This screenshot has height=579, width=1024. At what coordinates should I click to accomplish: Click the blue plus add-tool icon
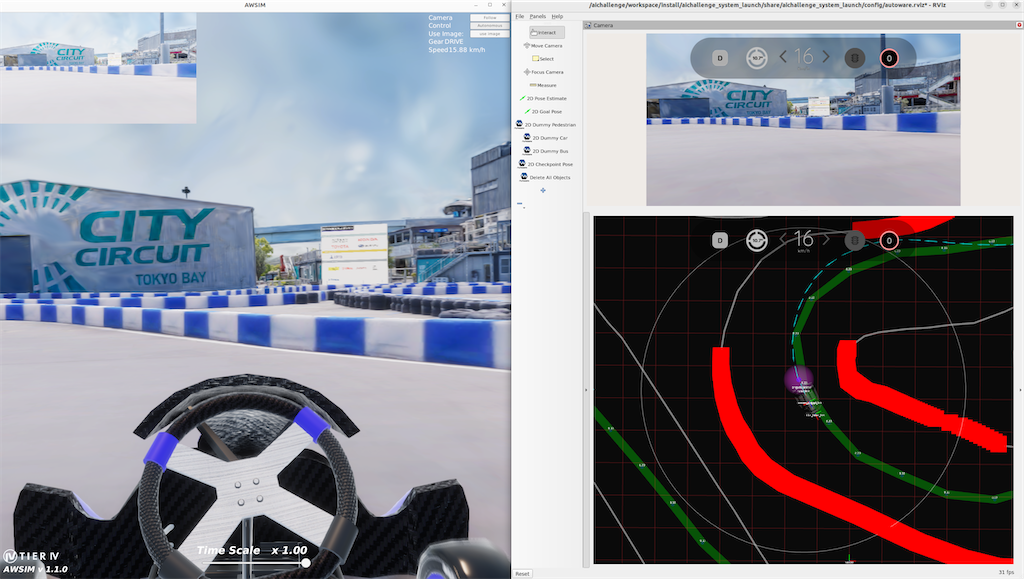point(543,191)
